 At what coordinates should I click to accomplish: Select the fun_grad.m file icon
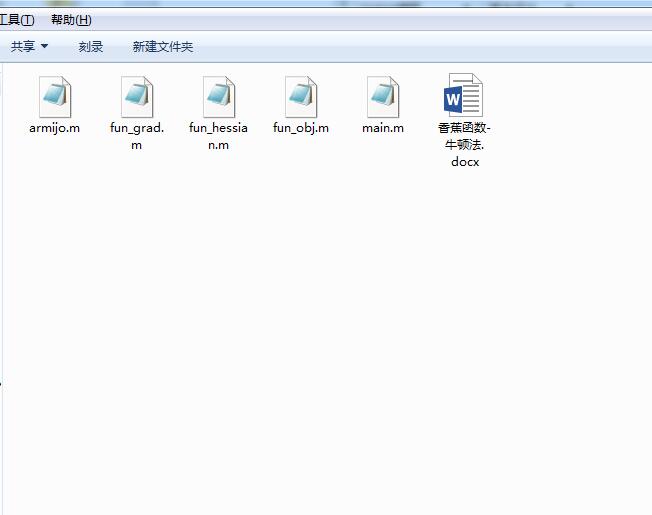coord(137,96)
